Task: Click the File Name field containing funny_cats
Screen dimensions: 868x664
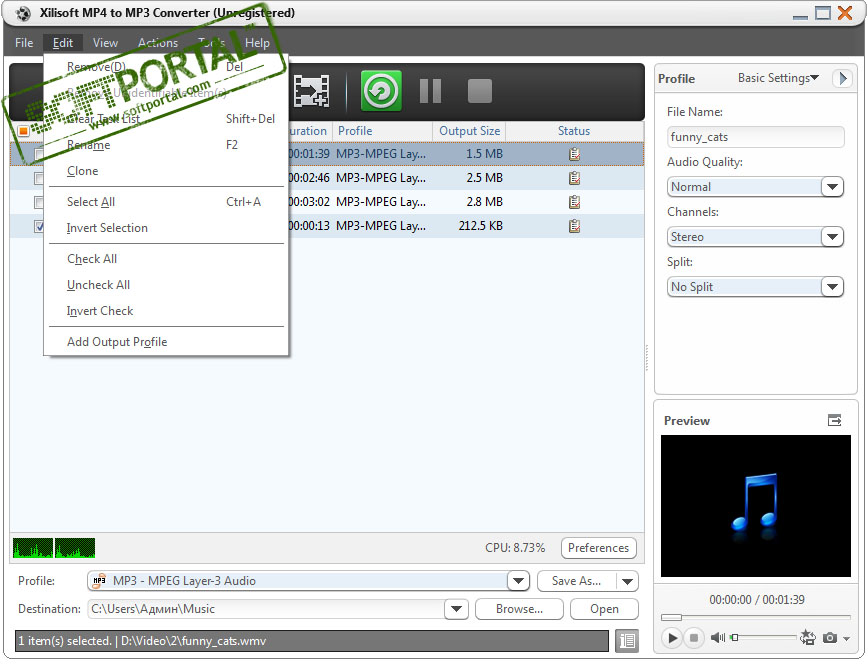Action: (x=756, y=137)
